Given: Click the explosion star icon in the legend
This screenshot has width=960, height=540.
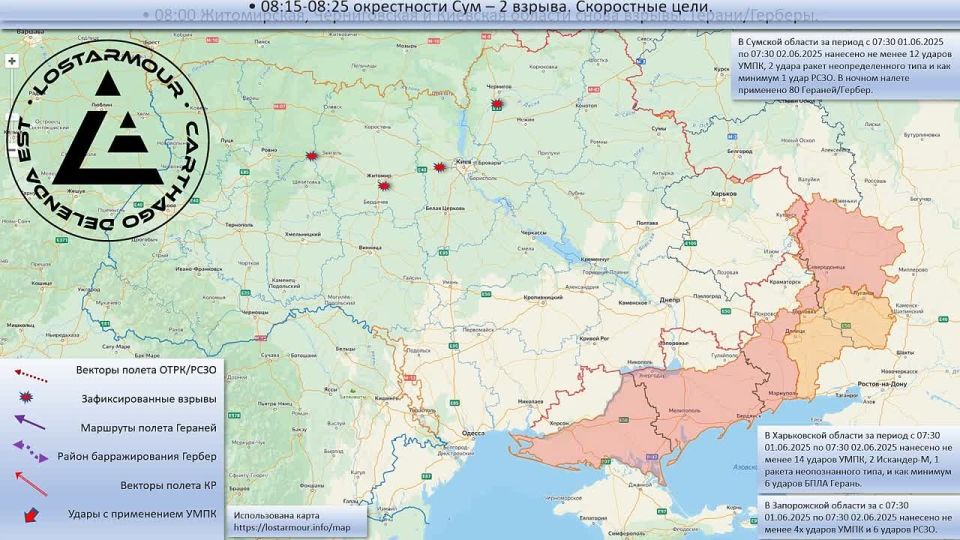Looking at the screenshot, I should pos(27,400).
